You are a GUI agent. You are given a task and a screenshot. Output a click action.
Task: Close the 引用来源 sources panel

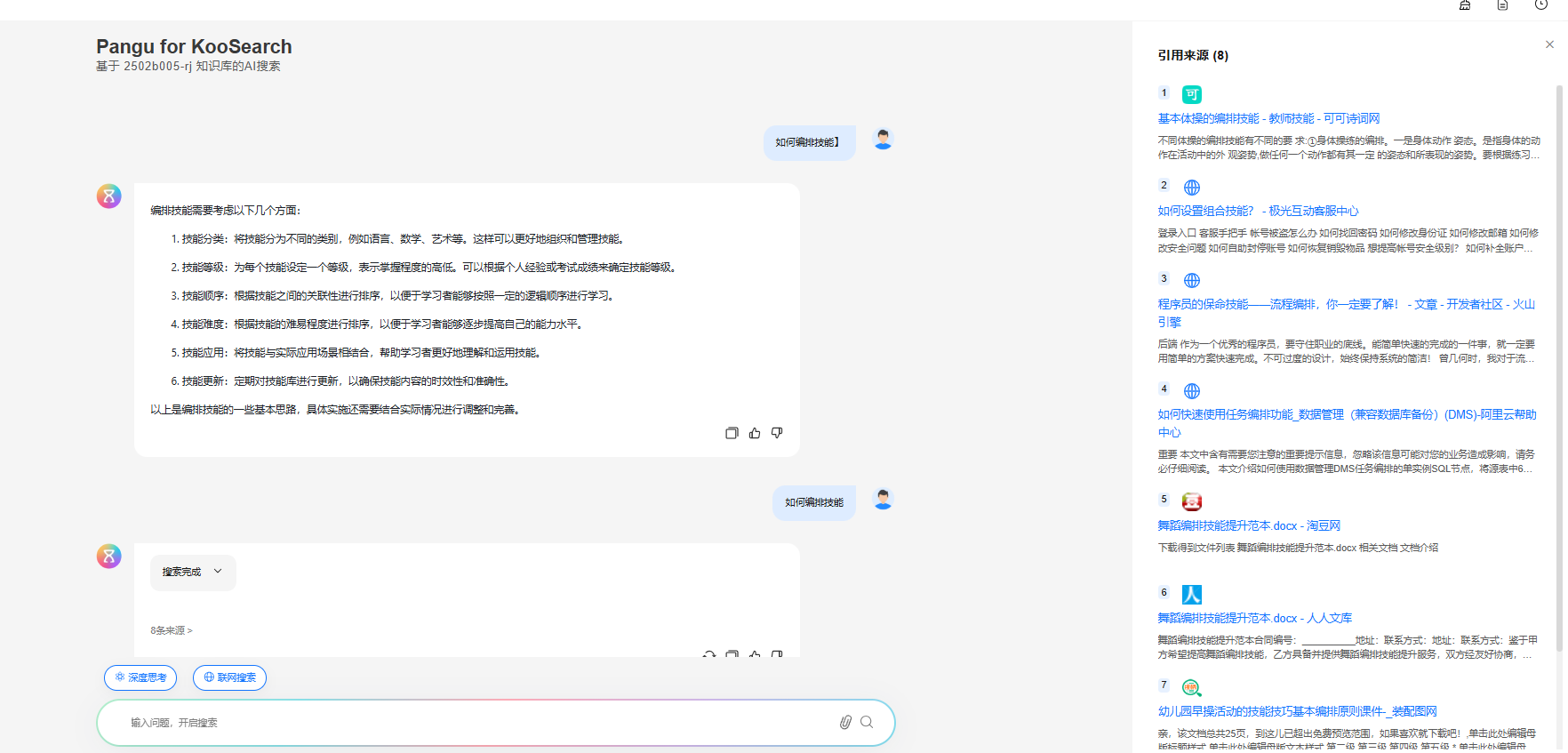[1549, 44]
